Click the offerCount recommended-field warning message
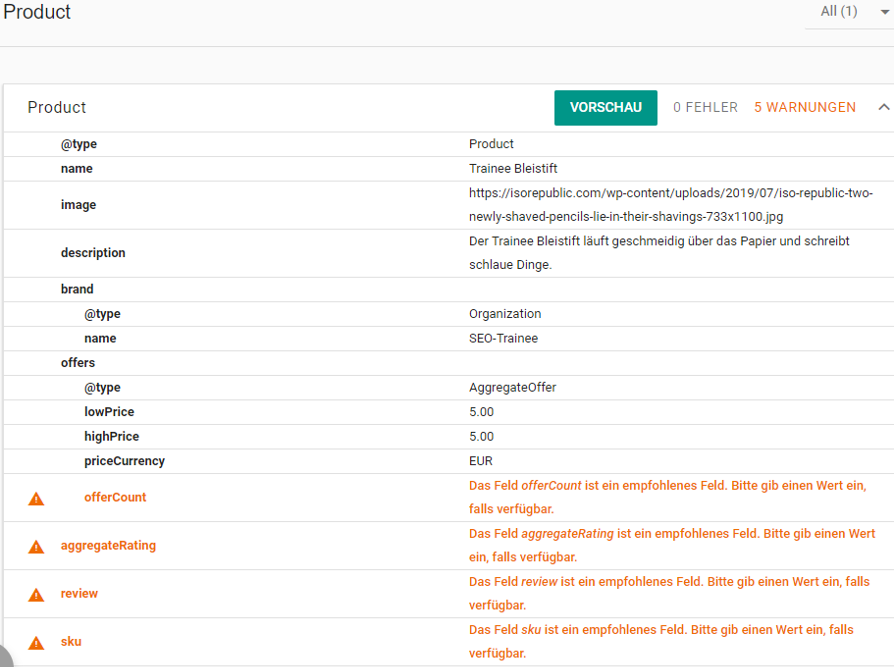This screenshot has width=894, height=667. pyautogui.click(x=667, y=497)
